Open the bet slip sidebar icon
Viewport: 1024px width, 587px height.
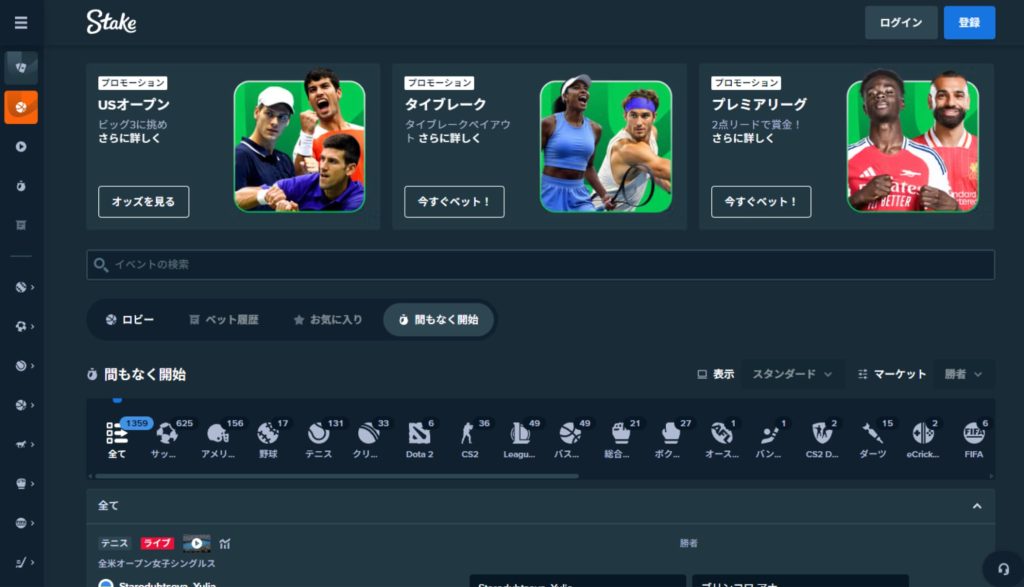click(21, 225)
